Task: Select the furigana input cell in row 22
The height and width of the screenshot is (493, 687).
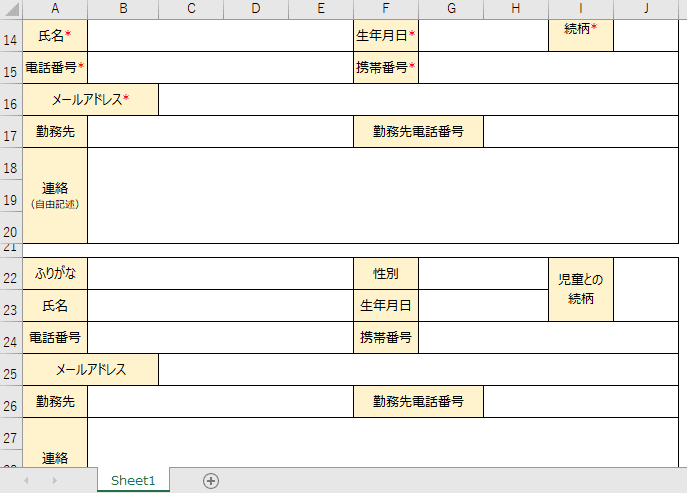Action: pos(220,273)
